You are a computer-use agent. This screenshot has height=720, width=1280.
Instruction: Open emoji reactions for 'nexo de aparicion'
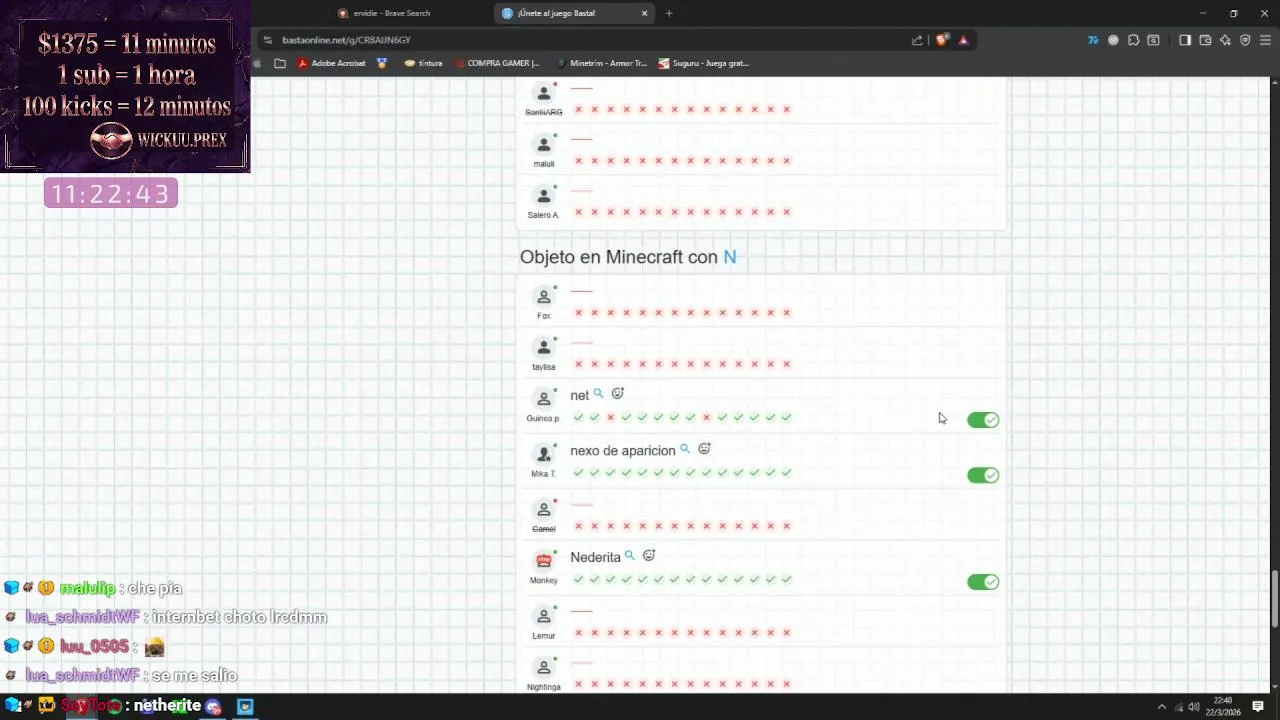coord(704,449)
